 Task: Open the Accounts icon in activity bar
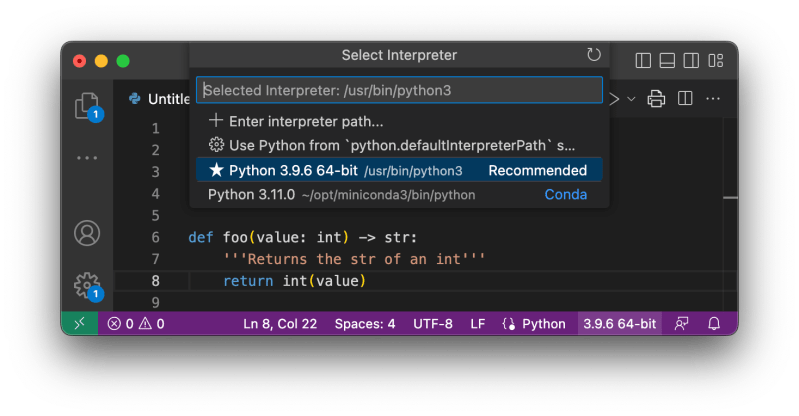pos(87,233)
